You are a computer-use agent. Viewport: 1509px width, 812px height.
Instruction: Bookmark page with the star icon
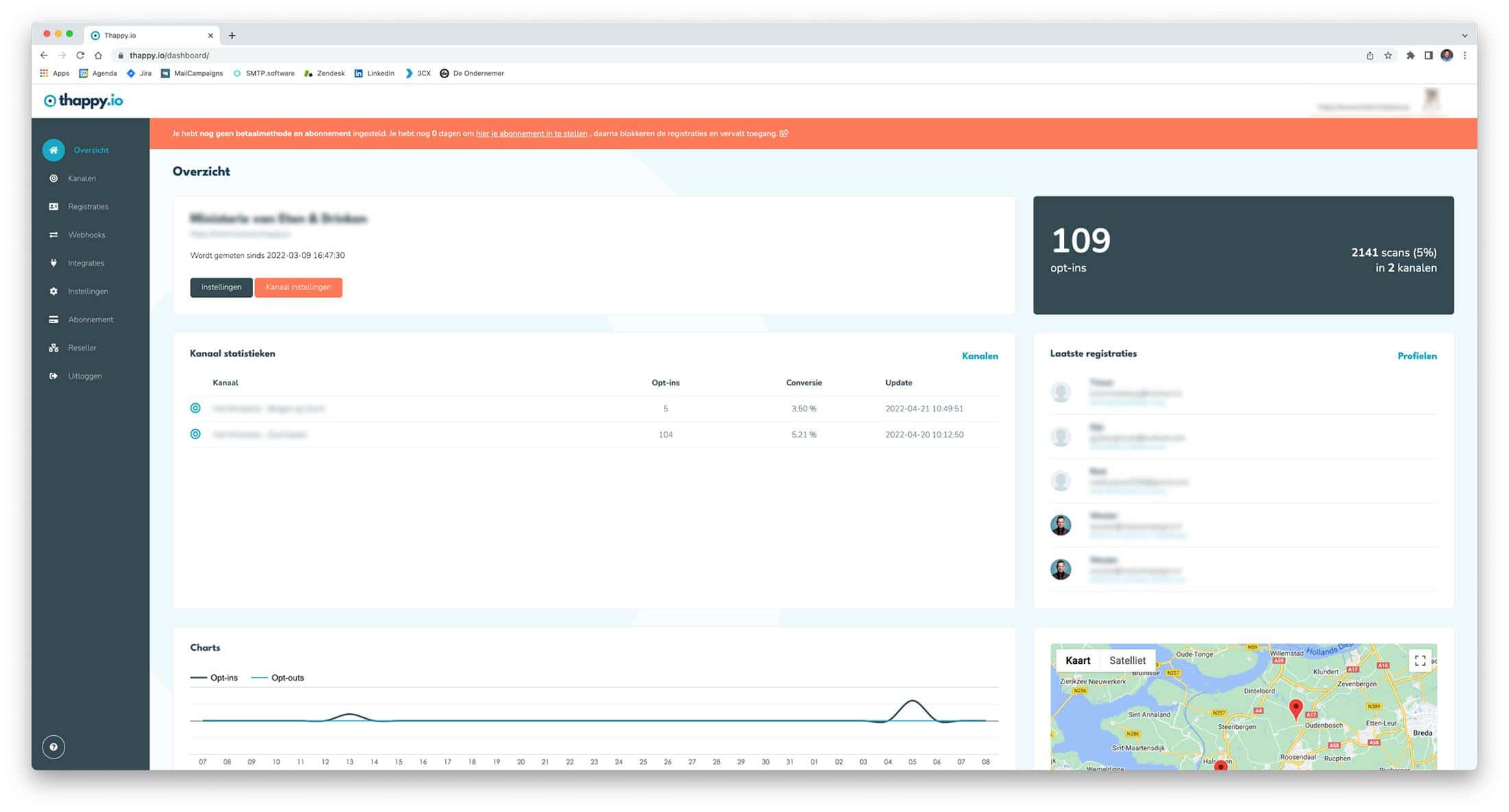click(x=1388, y=56)
